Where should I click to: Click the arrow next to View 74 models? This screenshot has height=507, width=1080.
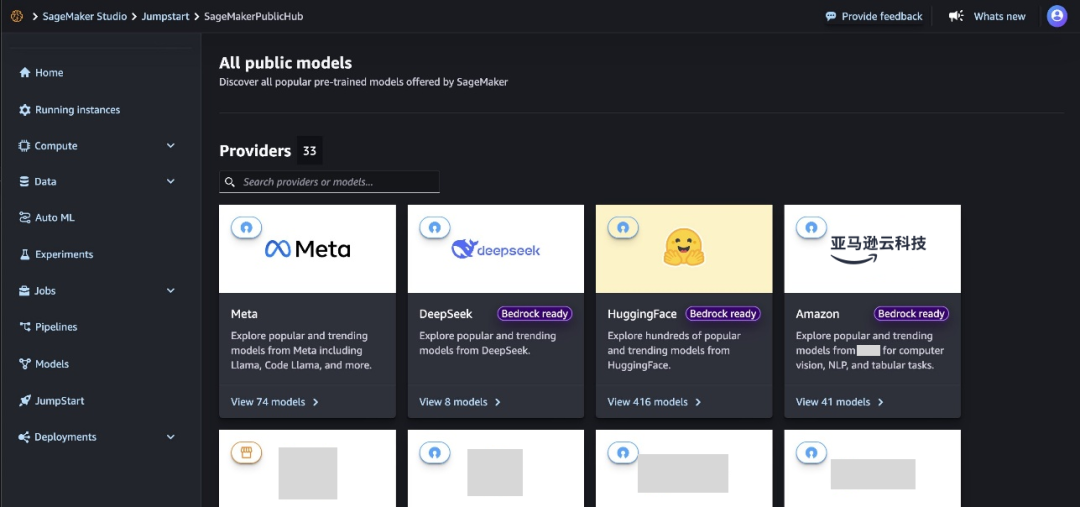[315, 402]
